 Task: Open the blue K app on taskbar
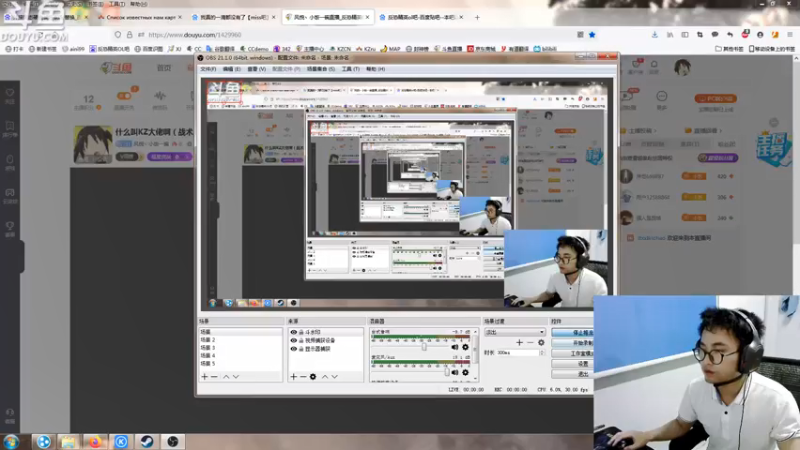coord(121,441)
